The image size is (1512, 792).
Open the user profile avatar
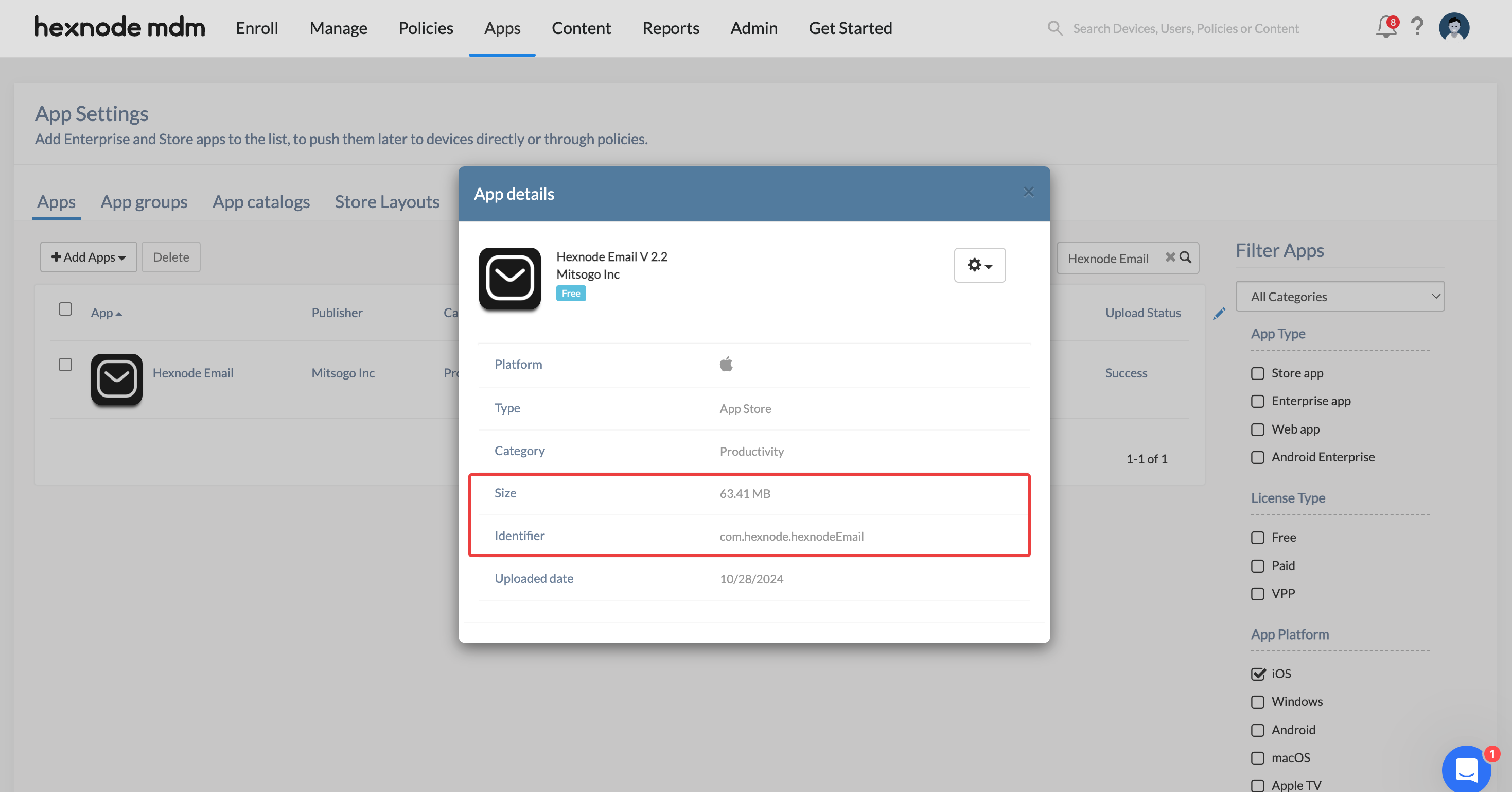coord(1453,27)
